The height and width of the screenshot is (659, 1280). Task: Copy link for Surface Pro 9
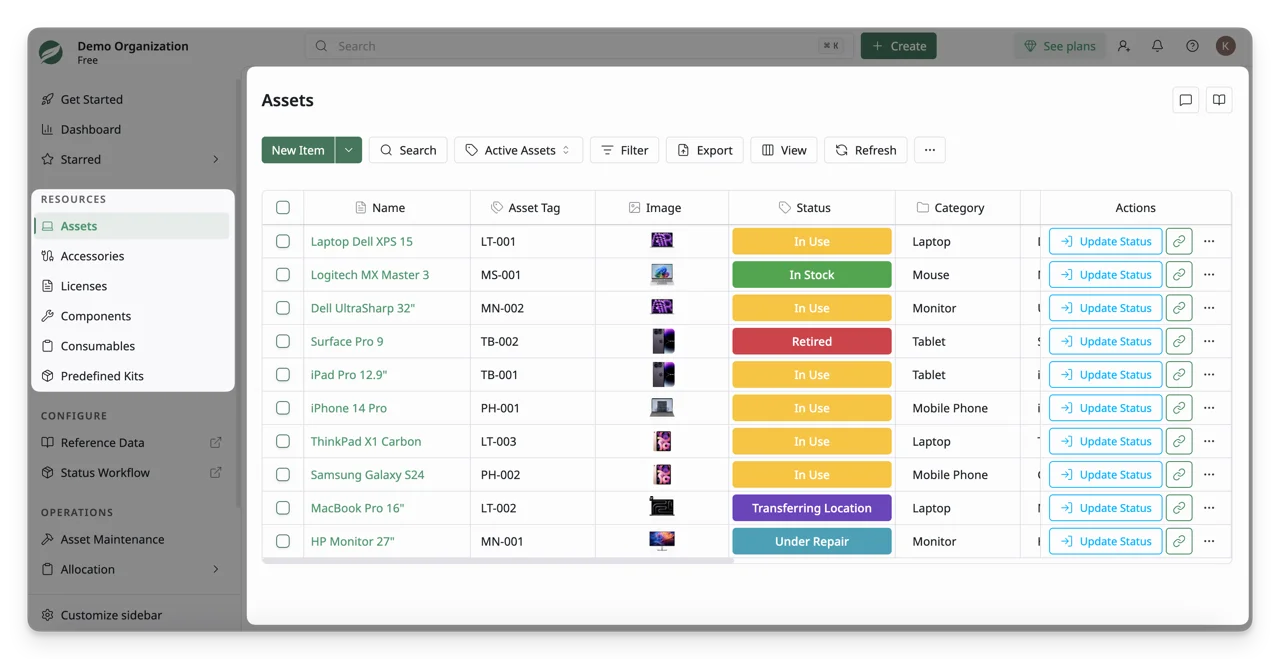click(x=1179, y=341)
